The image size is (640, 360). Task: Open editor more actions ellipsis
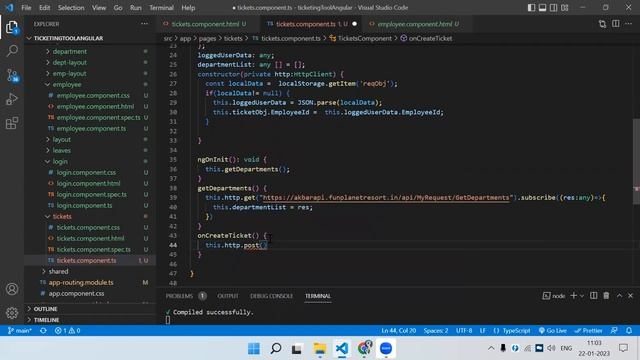pyautogui.click(x=629, y=24)
